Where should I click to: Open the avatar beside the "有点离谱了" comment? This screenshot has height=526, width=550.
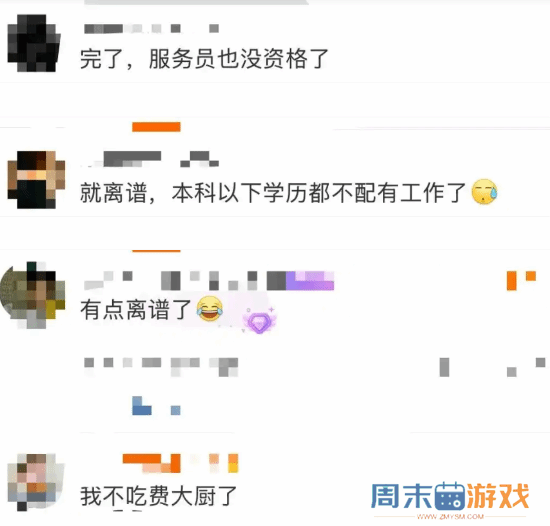click(33, 295)
